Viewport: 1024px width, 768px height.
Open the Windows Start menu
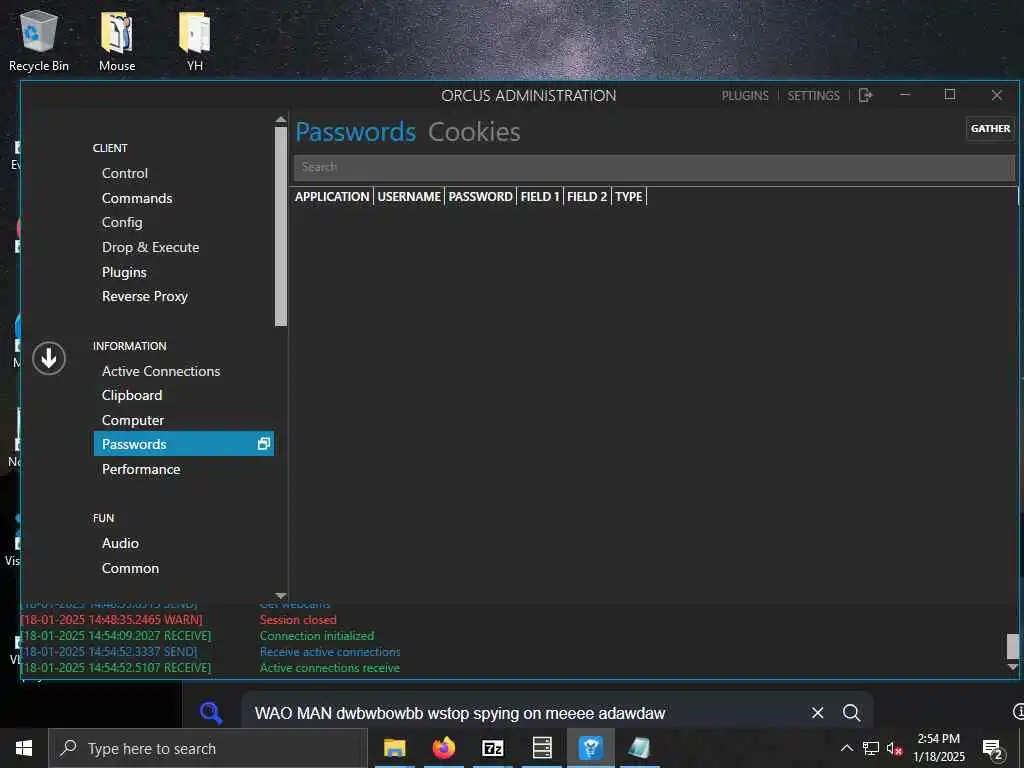24,748
